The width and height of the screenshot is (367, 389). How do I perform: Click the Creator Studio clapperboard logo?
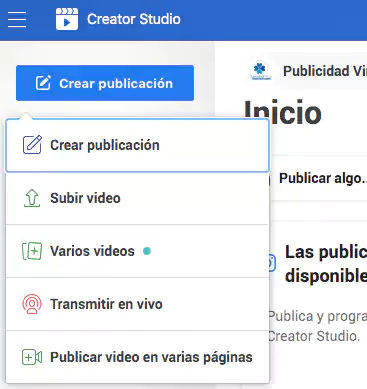[67, 19]
